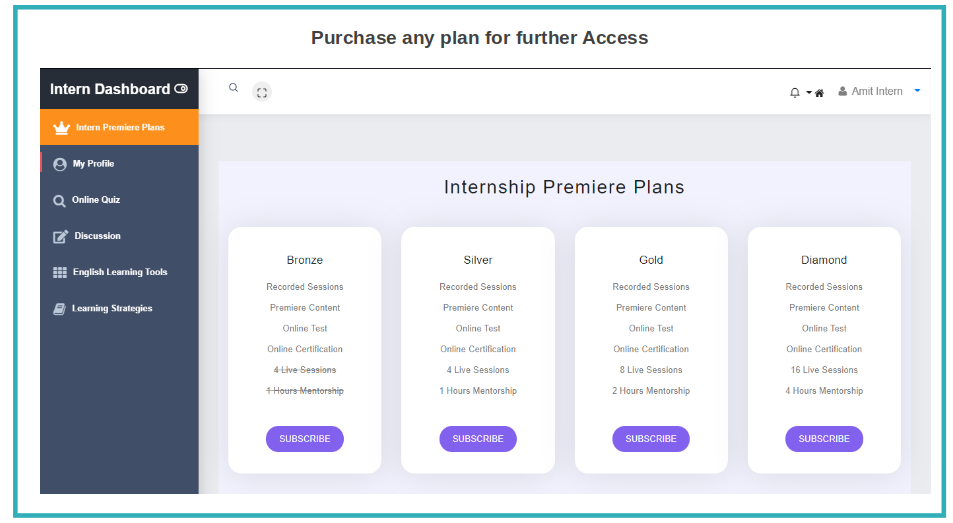Click the My Profile avatar icon
The width and height of the screenshot is (953, 523).
coord(60,164)
